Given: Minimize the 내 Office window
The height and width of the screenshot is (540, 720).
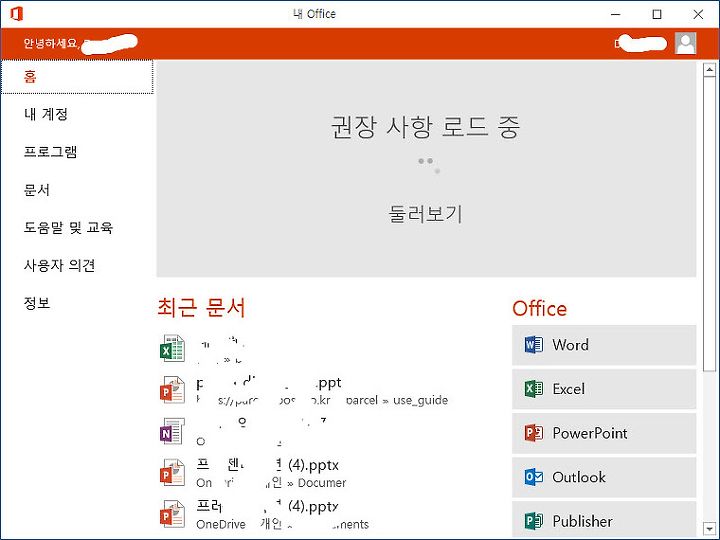Looking at the screenshot, I should (616, 14).
